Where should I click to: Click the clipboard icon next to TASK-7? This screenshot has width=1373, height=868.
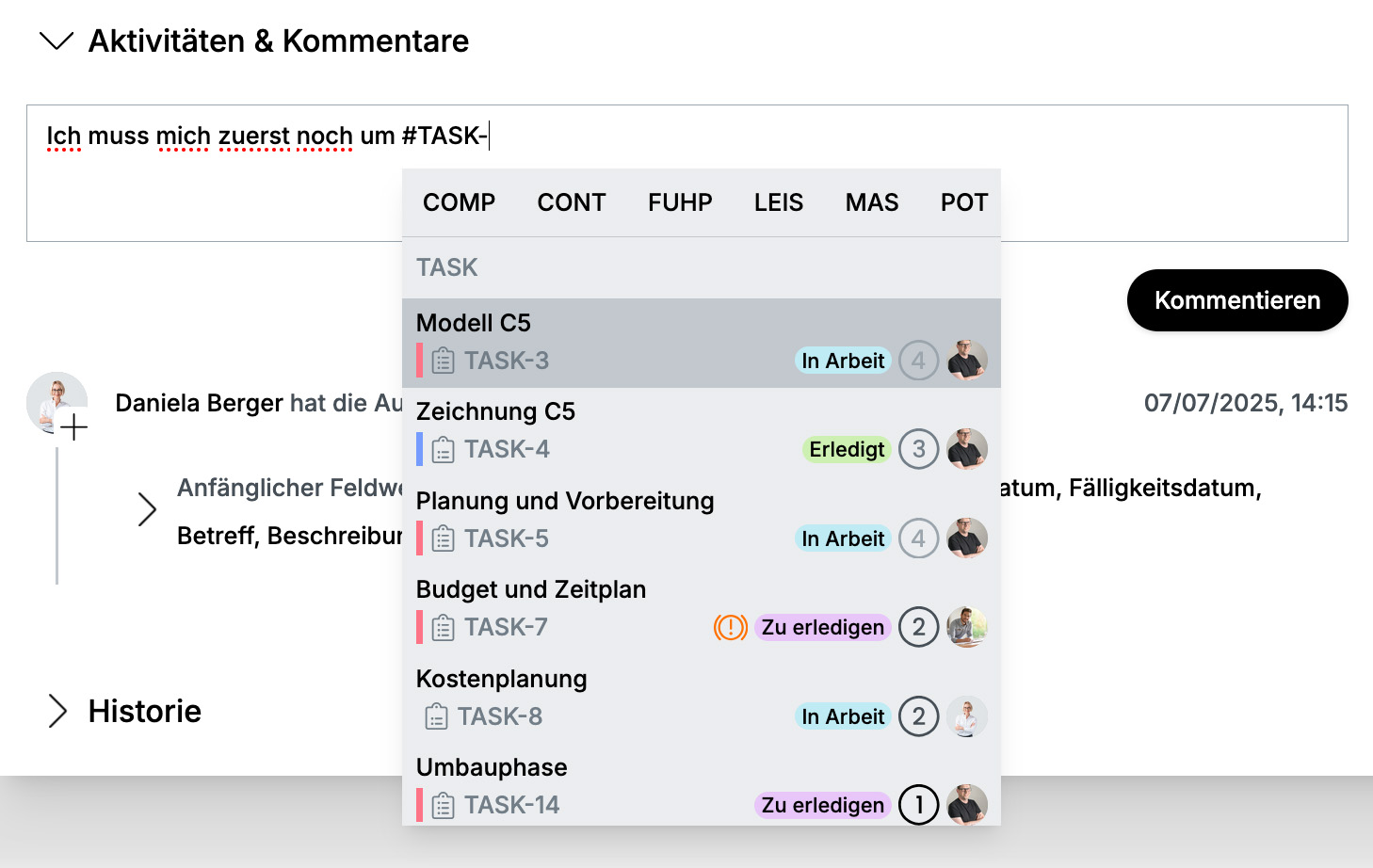[443, 627]
